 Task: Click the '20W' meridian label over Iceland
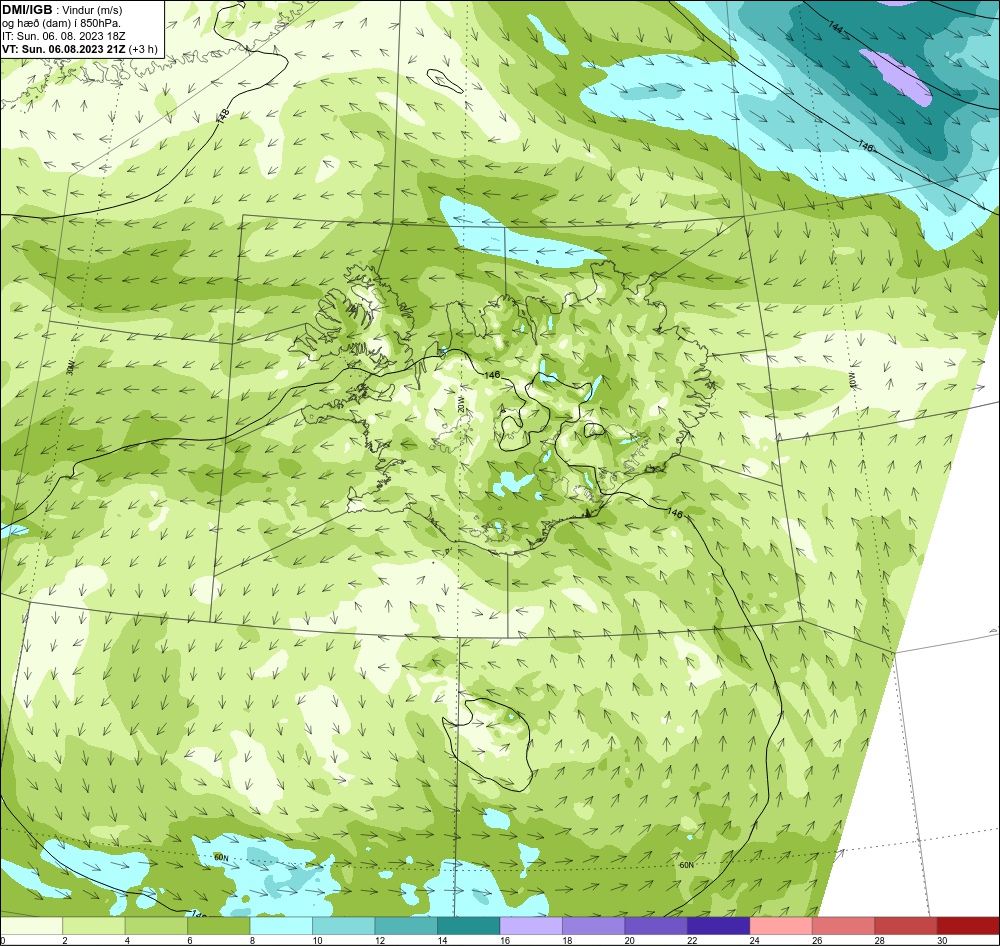pos(461,405)
